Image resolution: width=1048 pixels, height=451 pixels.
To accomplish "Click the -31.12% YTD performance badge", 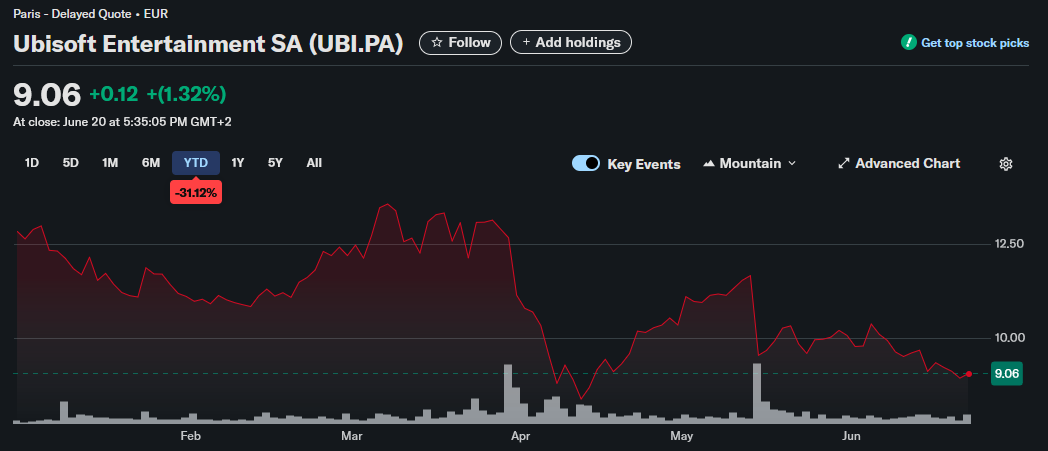I will pos(196,193).
